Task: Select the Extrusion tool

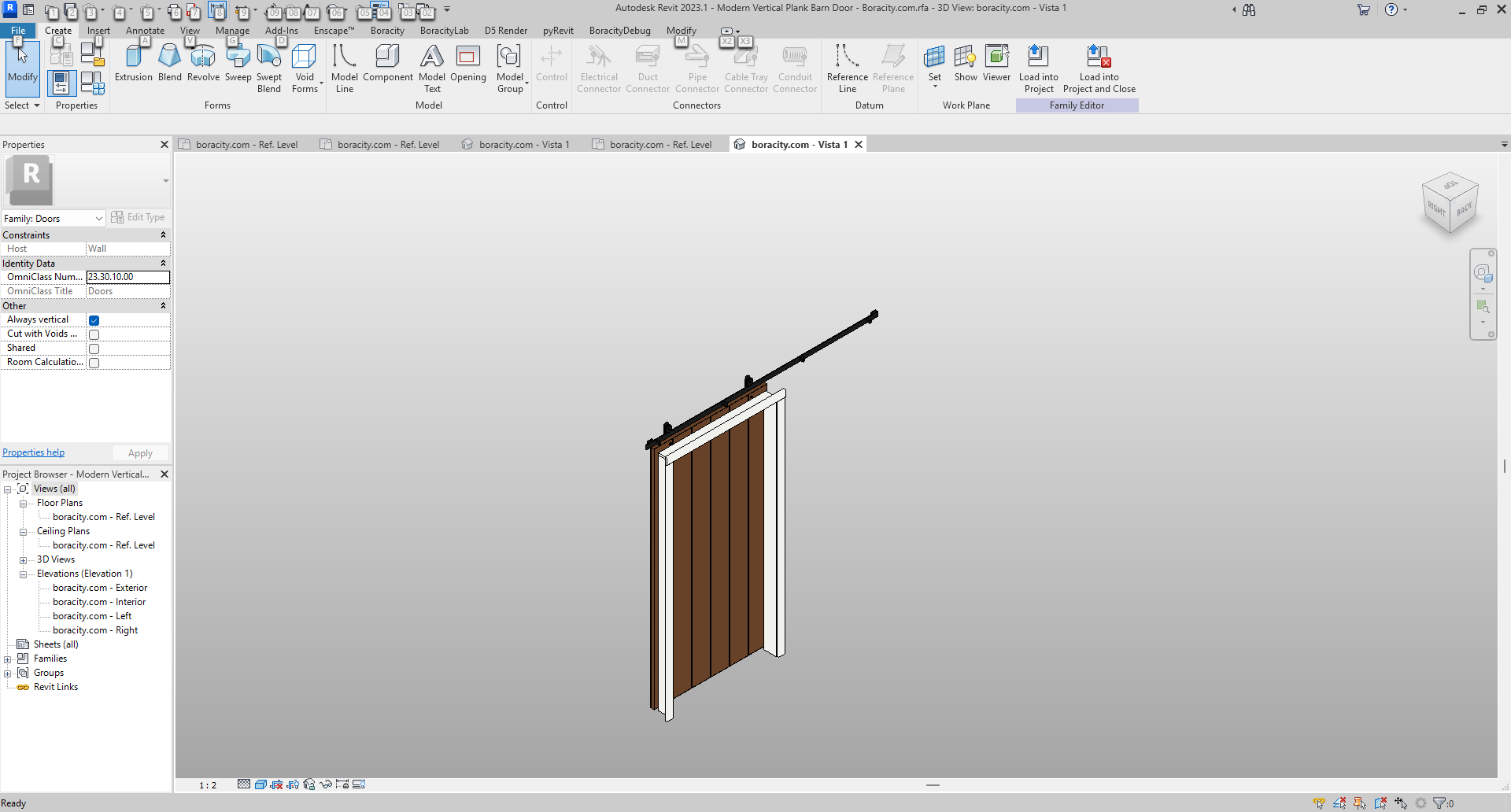Action: click(x=134, y=63)
